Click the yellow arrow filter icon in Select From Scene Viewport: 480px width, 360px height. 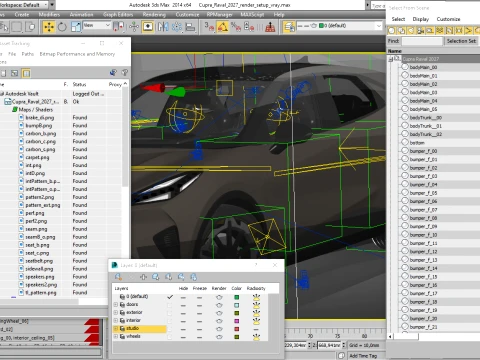[x=468, y=31]
